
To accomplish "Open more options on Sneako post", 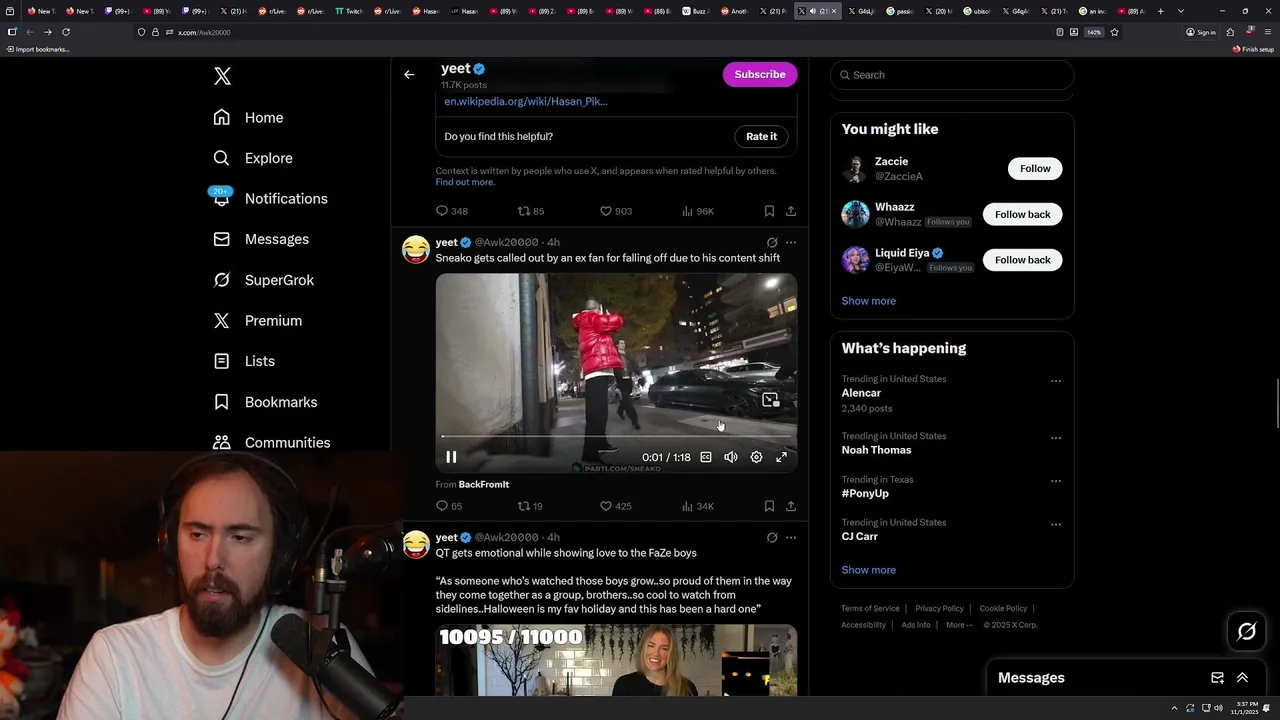I will coord(791,242).
